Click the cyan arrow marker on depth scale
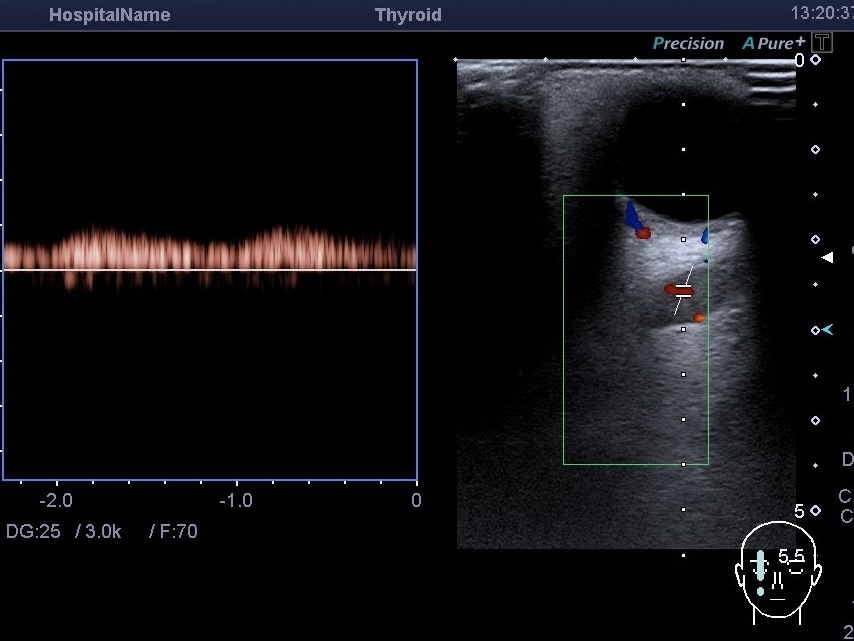854x641 pixels. point(827,330)
